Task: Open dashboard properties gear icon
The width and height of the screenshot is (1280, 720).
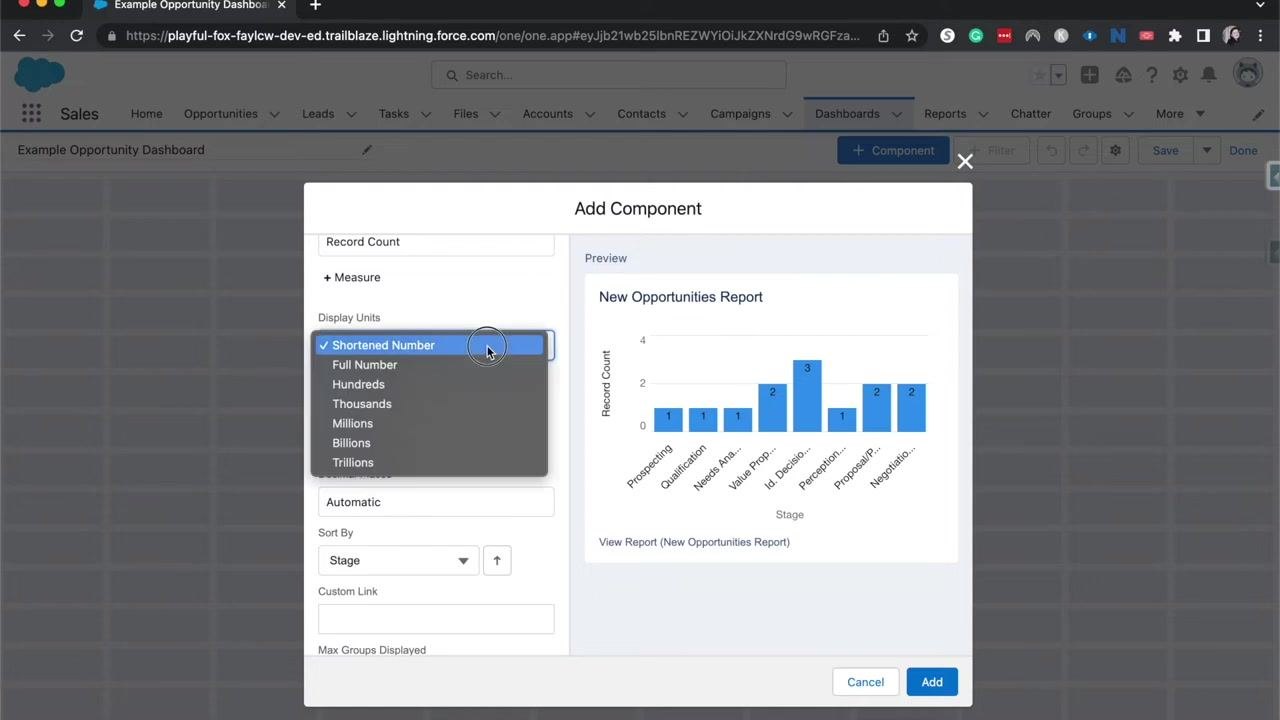Action: pos(1115,151)
